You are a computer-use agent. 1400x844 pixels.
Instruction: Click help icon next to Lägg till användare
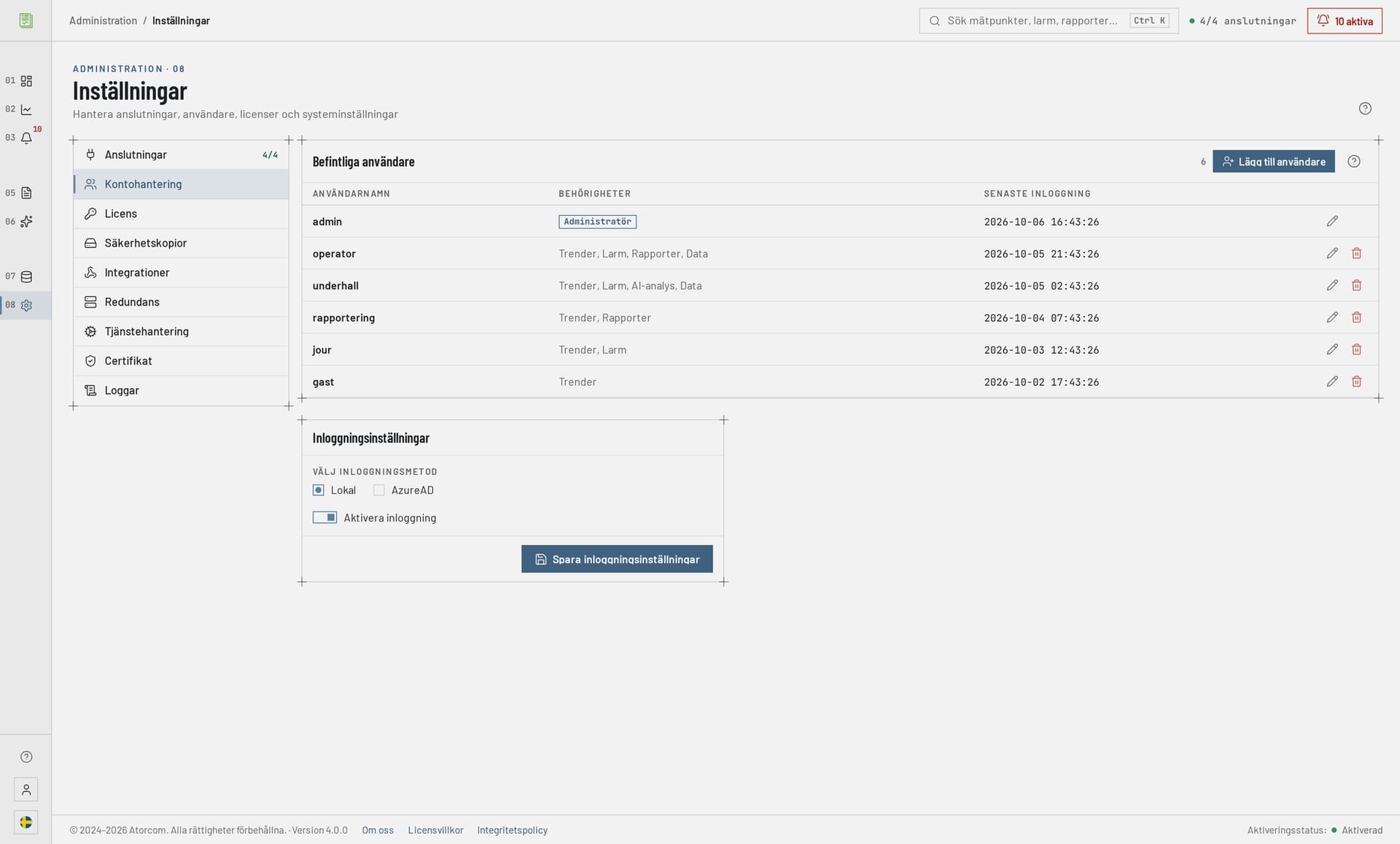(x=1354, y=161)
